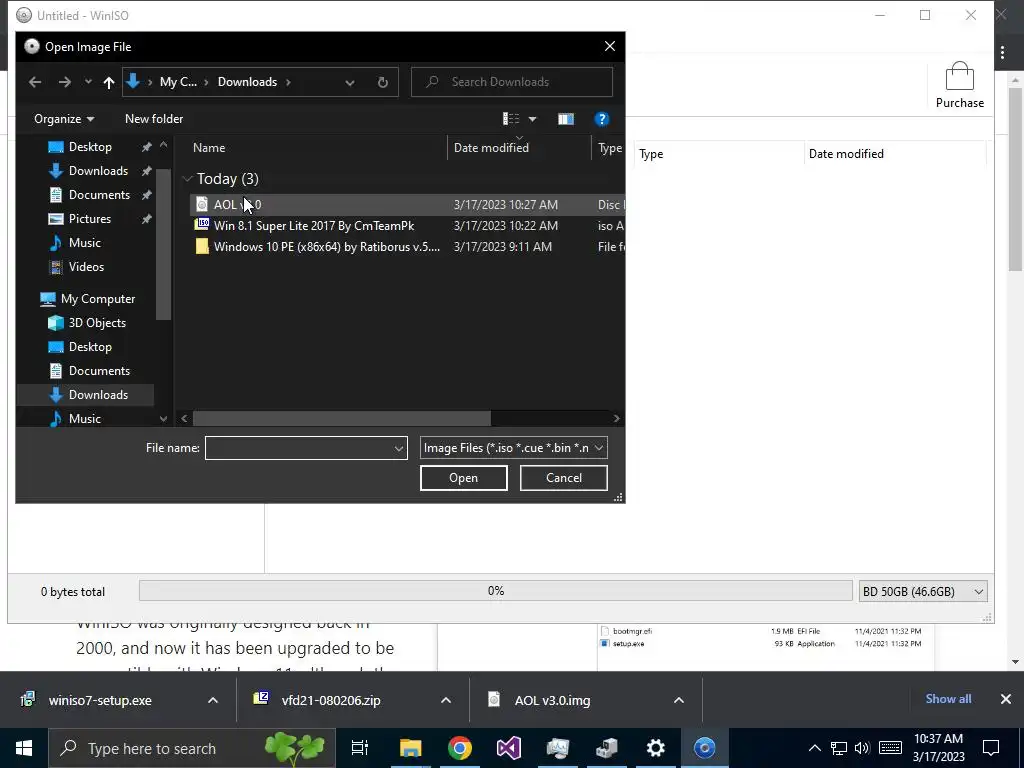The height and width of the screenshot is (768, 1024).
Task: Open the Organize menu
Action: (64, 119)
